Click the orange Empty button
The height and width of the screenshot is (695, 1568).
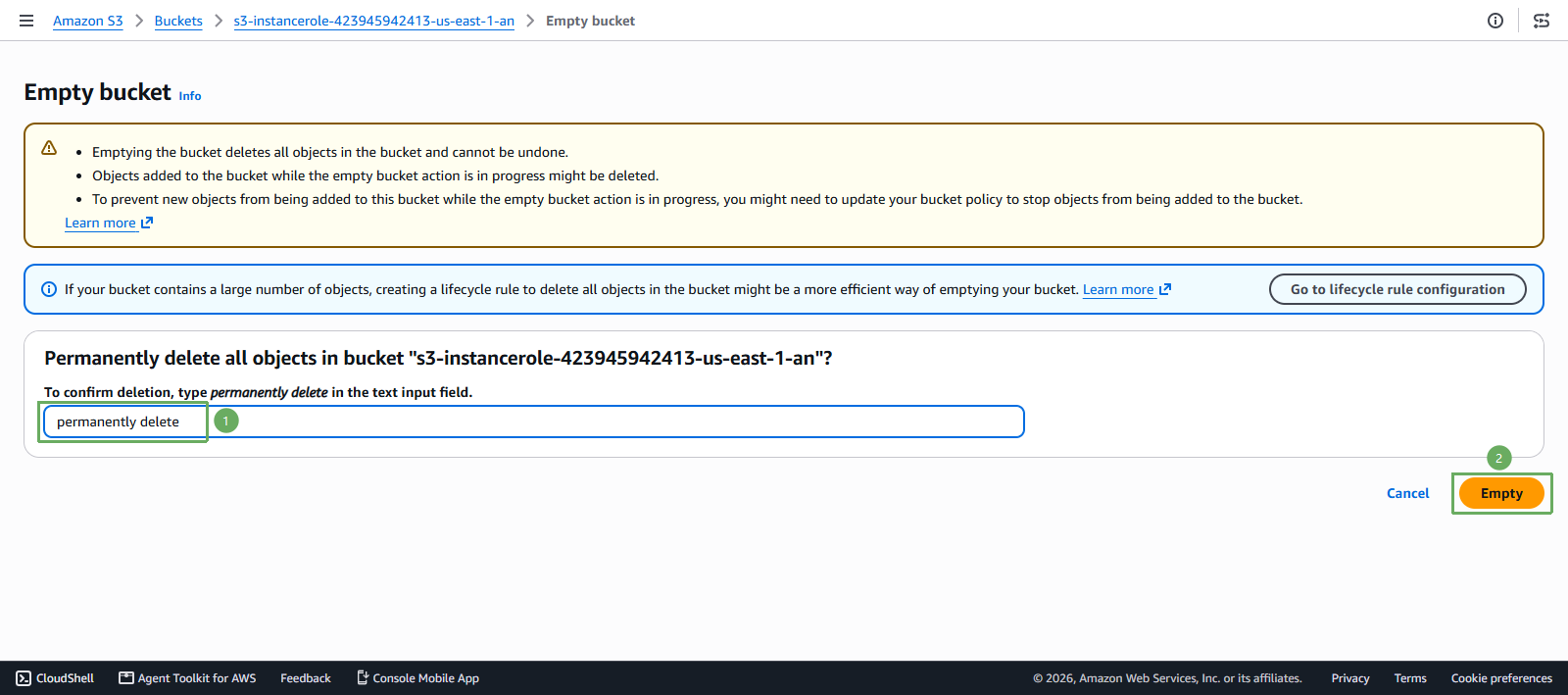coord(1501,493)
